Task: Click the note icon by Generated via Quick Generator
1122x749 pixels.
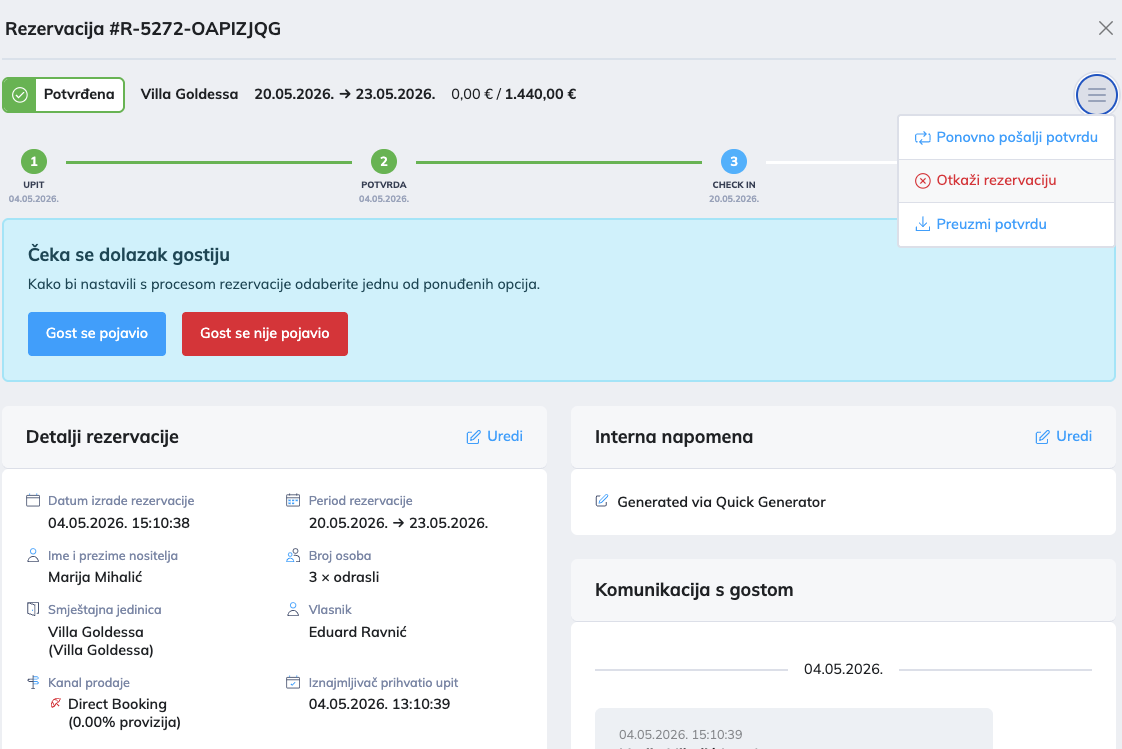Action: [602, 501]
